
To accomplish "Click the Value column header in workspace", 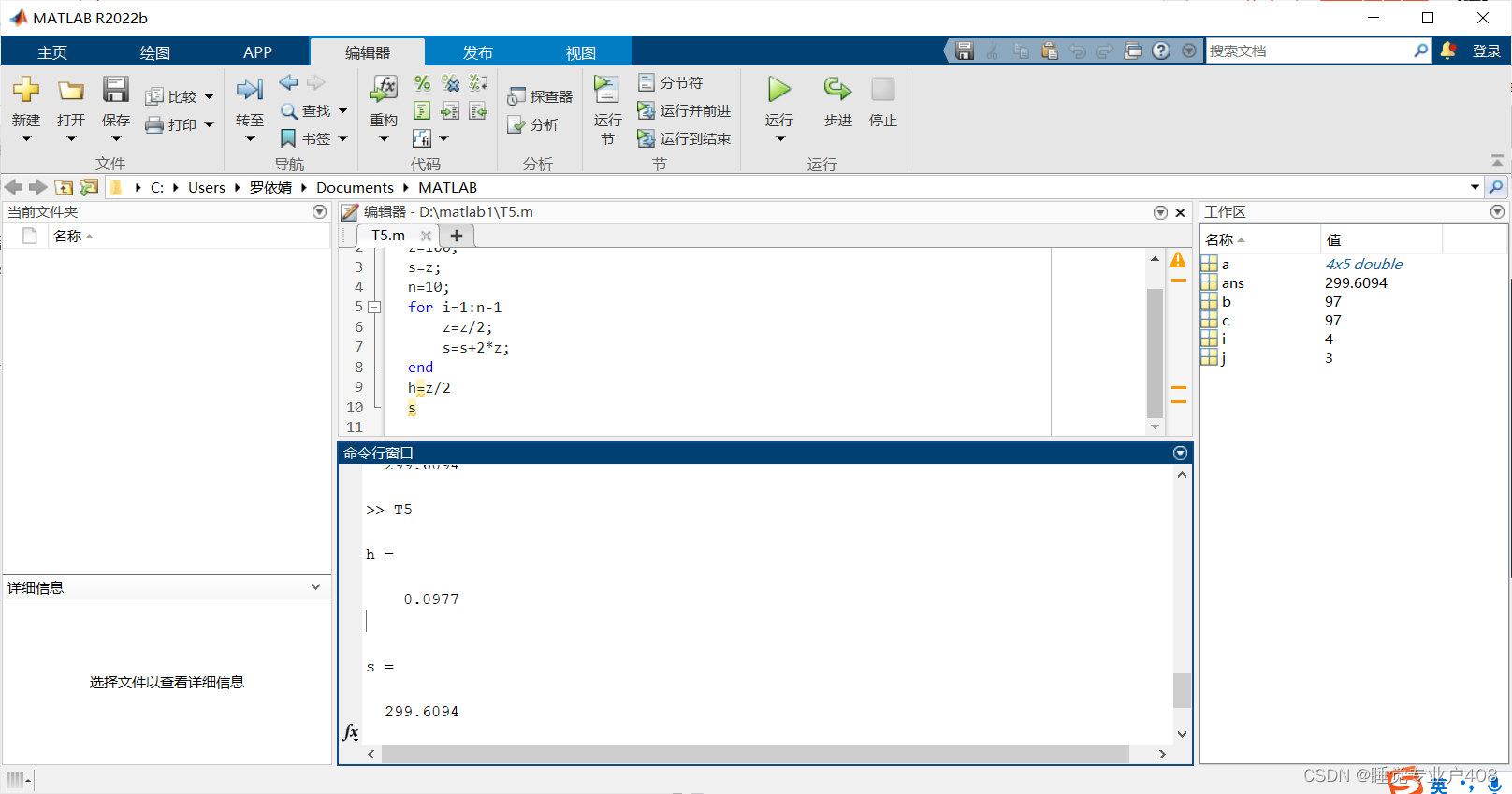I will pyautogui.click(x=1381, y=239).
